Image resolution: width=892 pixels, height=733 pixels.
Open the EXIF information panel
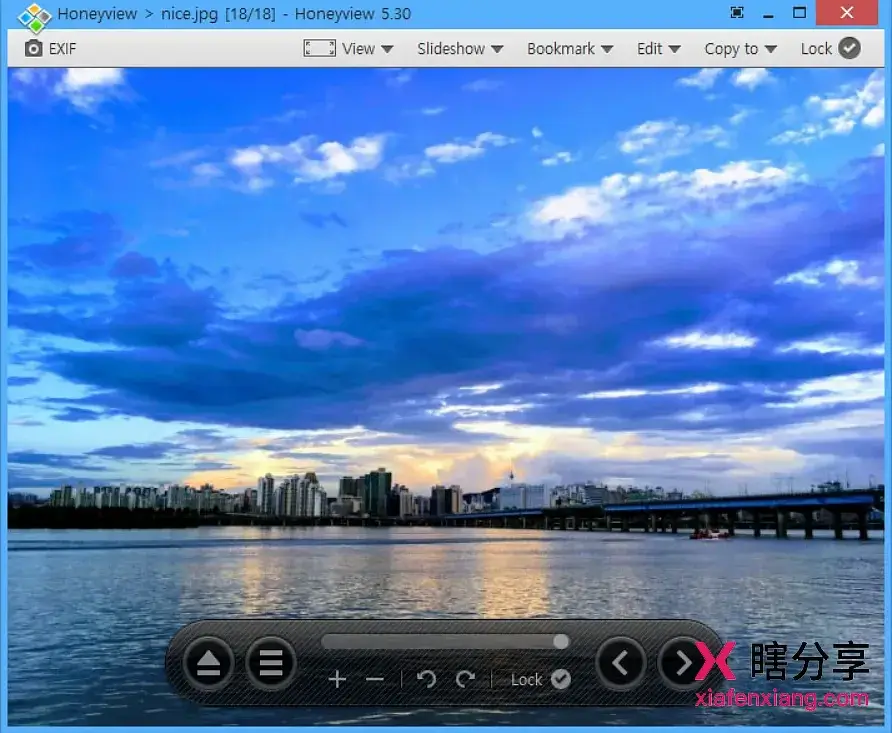50,48
